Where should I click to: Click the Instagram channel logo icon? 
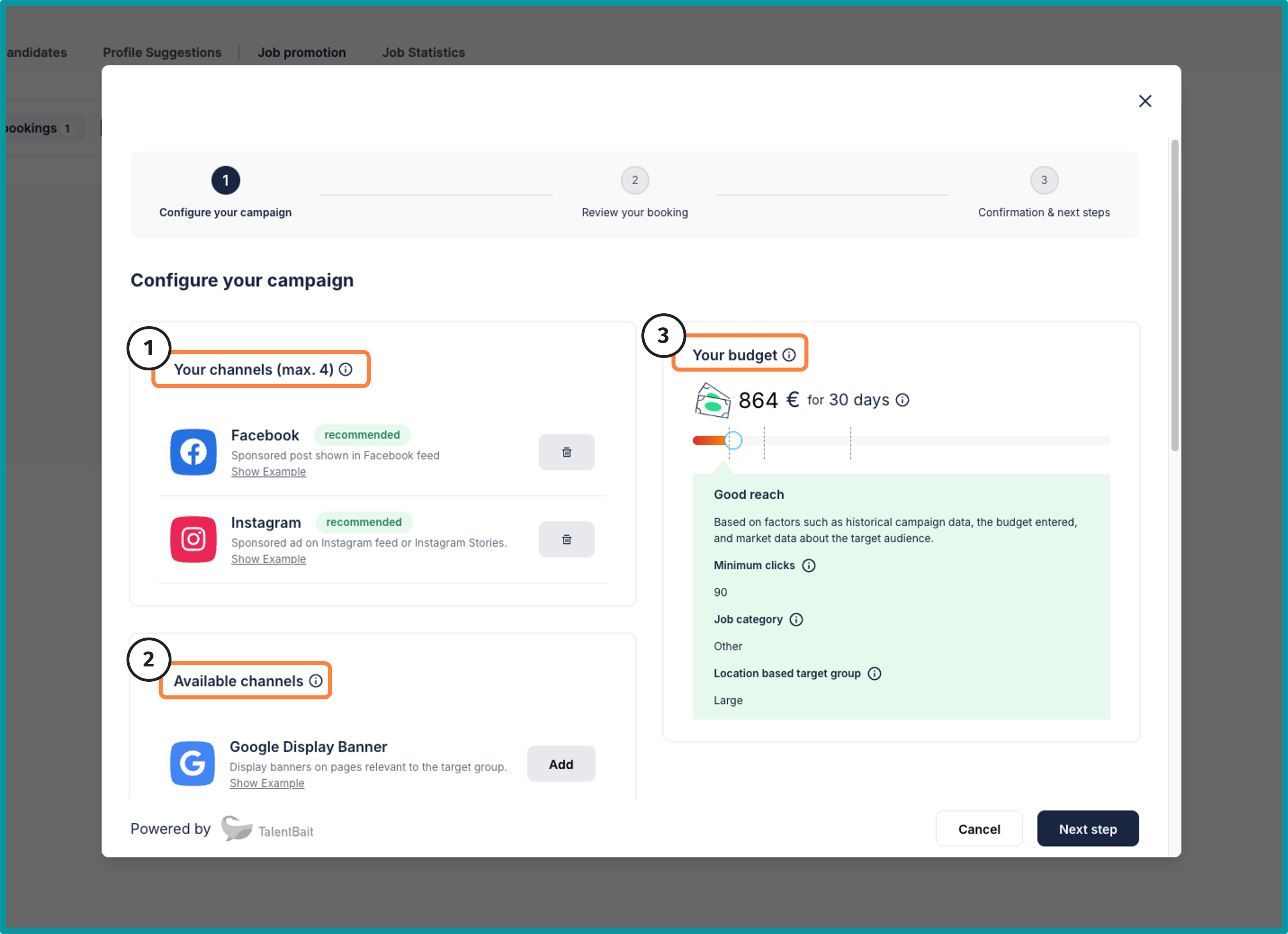[x=193, y=539]
